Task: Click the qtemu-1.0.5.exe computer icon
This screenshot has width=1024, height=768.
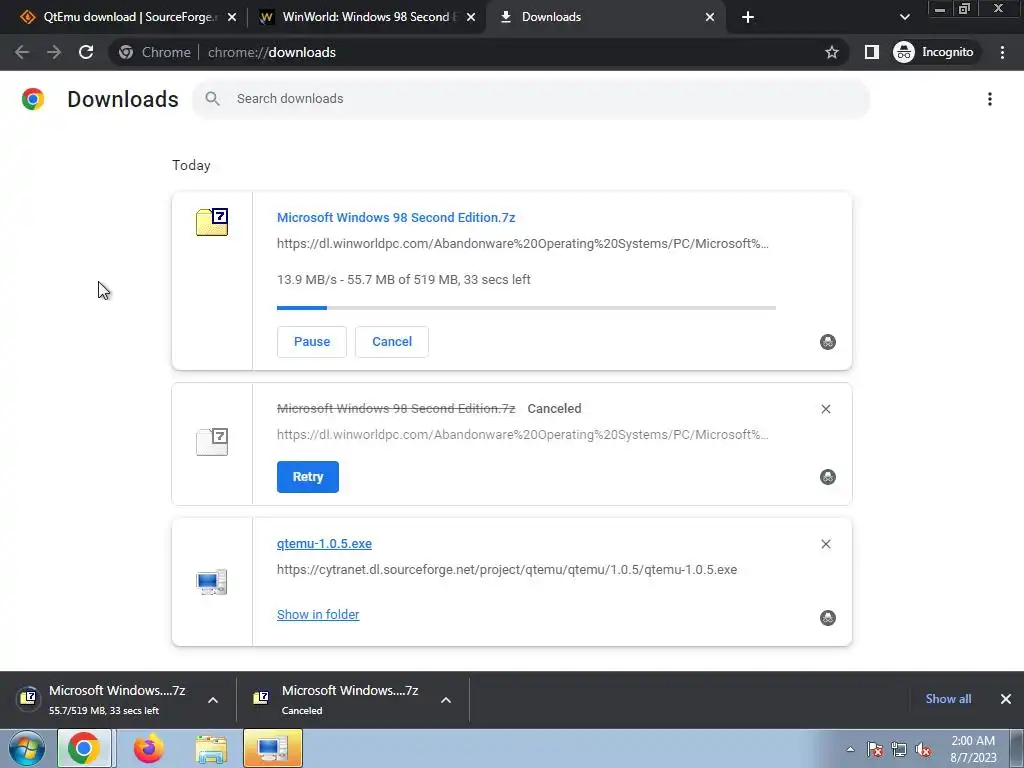Action: click(x=212, y=582)
